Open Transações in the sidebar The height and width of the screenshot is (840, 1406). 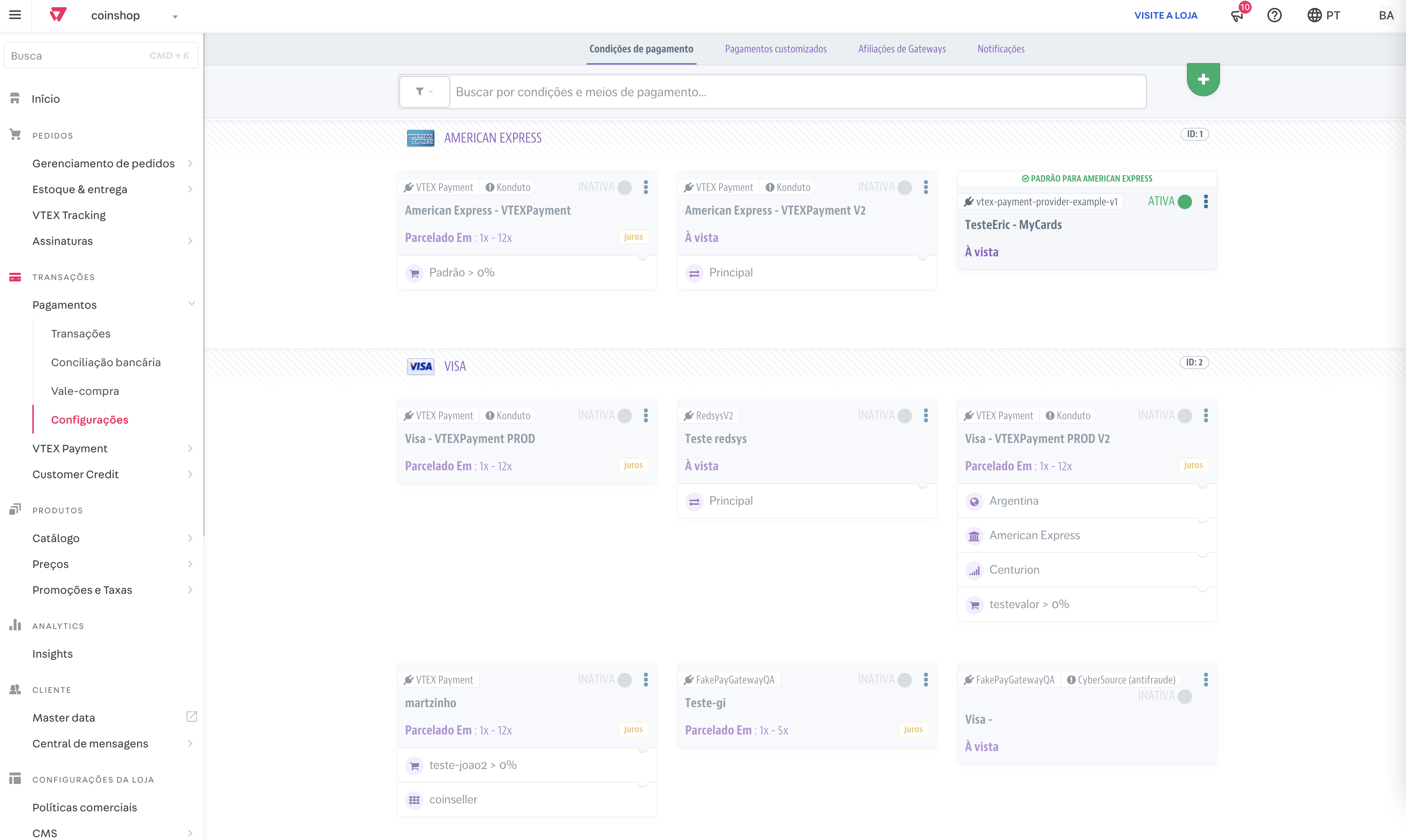click(80, 333)
